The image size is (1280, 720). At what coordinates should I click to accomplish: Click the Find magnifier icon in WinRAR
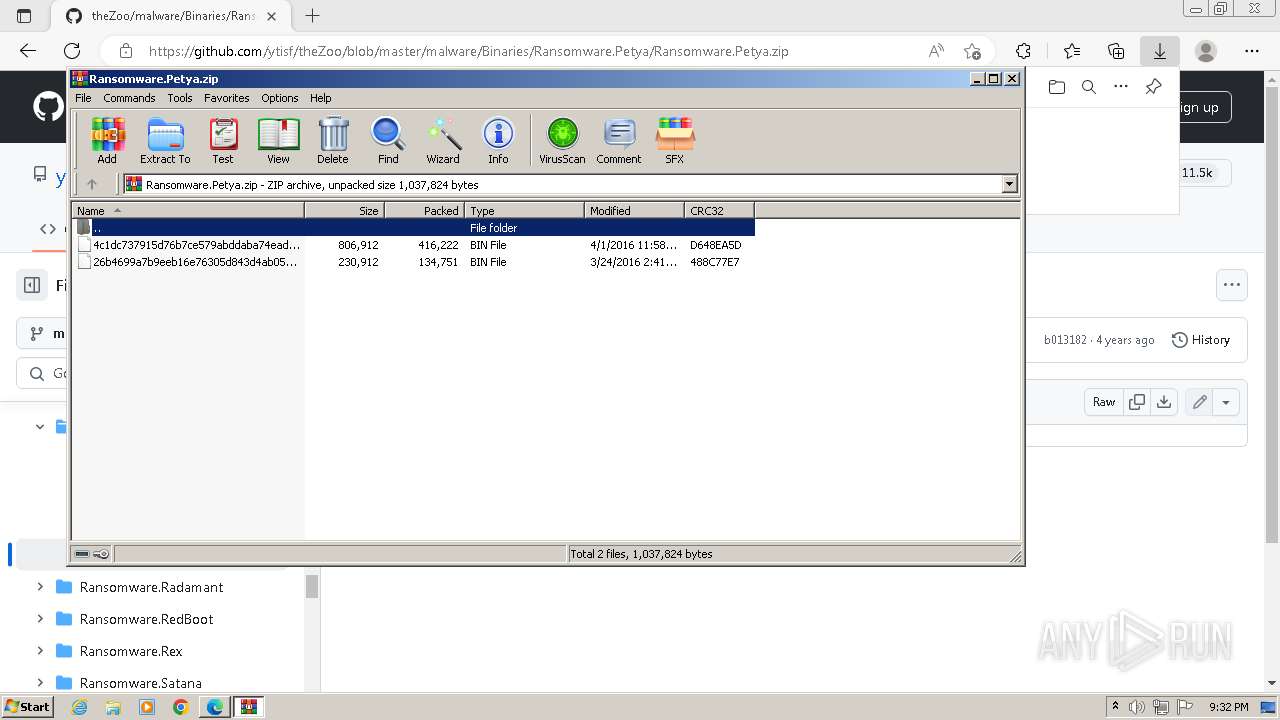click(x=388, y=140)
